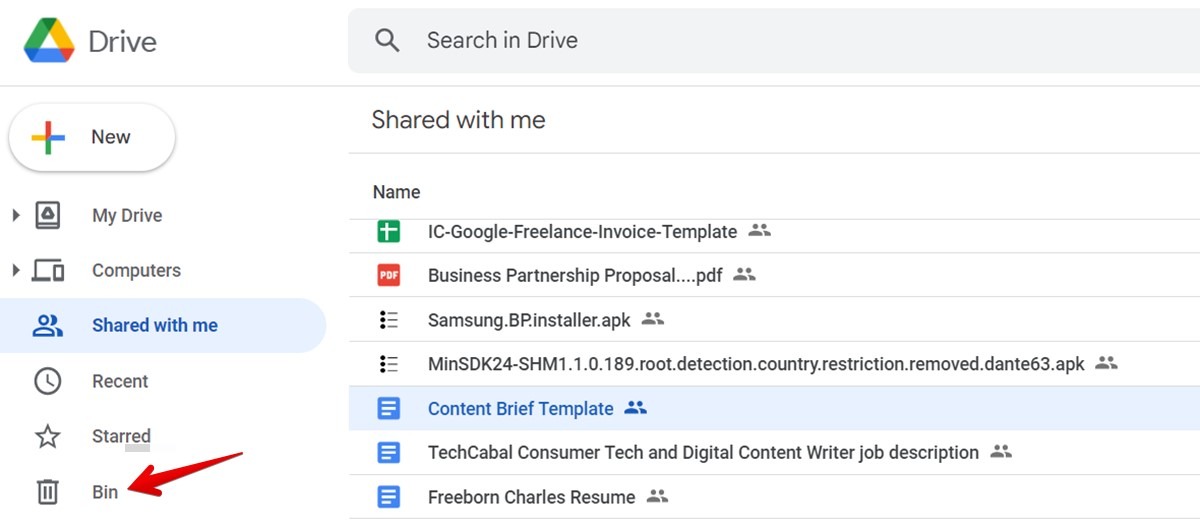Focus the Search in Drive field
1200x527 pixels.
click(x=774, y=41)
